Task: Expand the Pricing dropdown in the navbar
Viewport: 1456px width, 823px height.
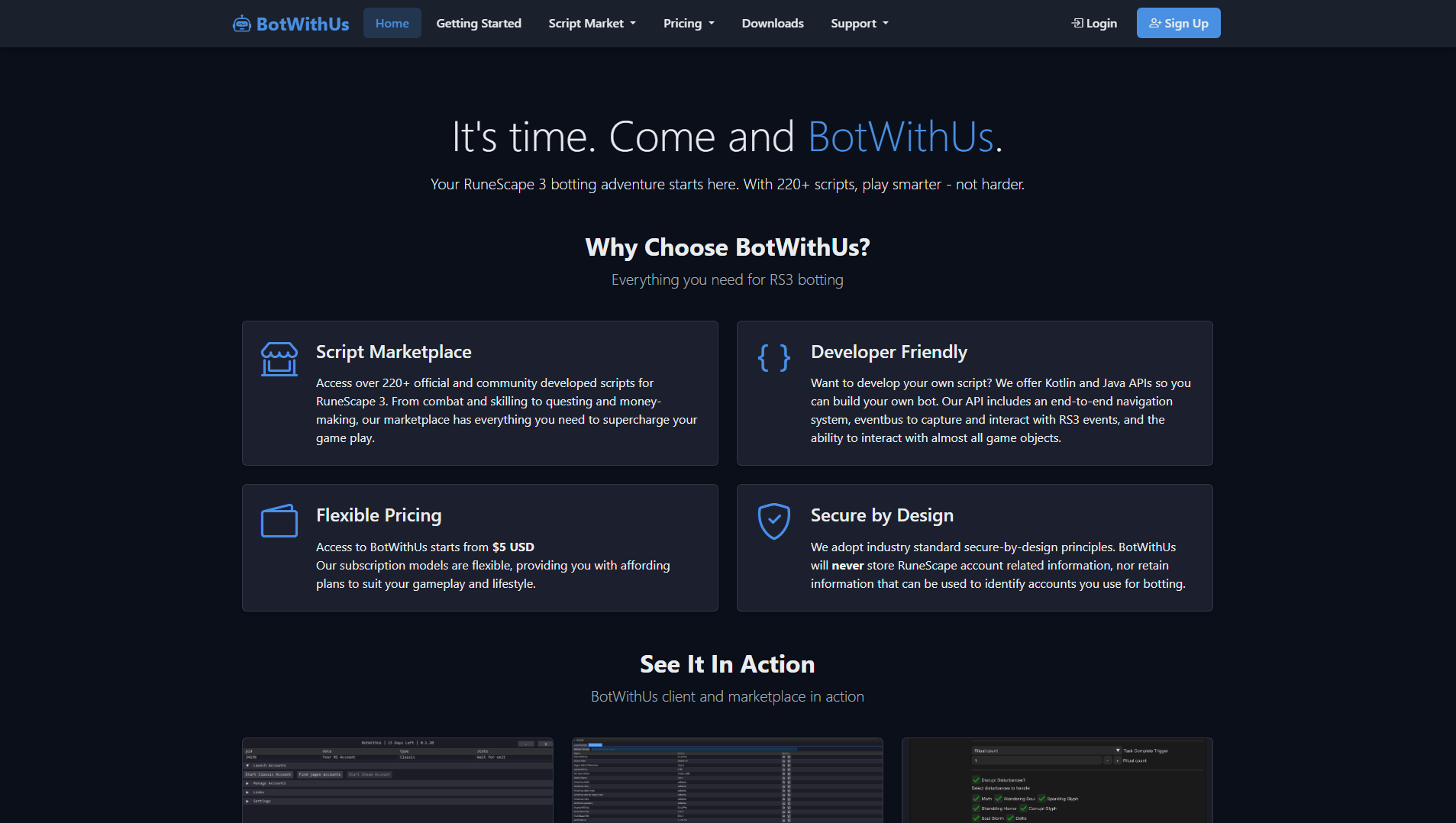Action: (689, 24)
